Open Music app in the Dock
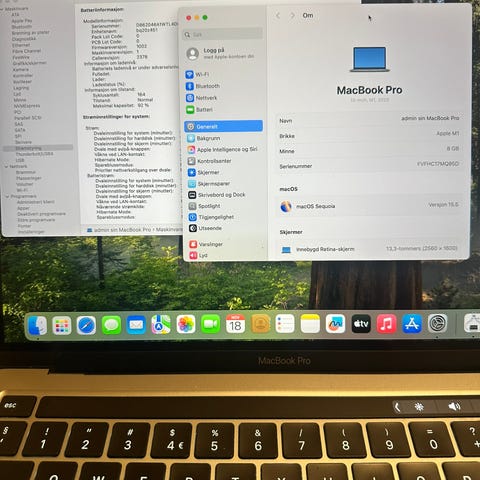This screenshot has height=480, width=480. pos(386,323)
